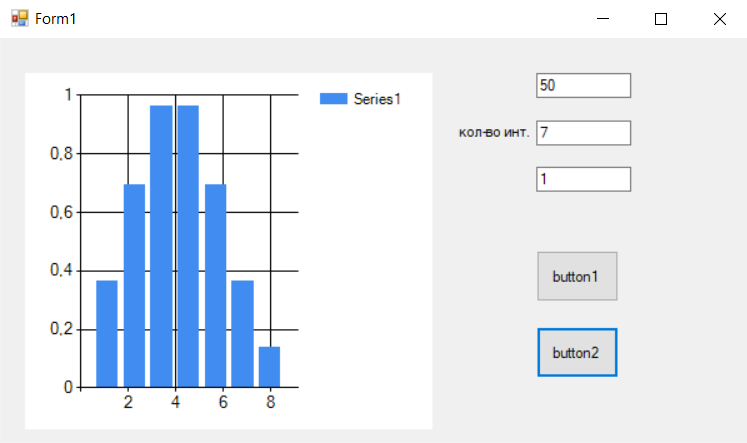Click the sixth bar near x-value 7
Viewport: 747px width, 443px height.
click(x=242, y=333)
